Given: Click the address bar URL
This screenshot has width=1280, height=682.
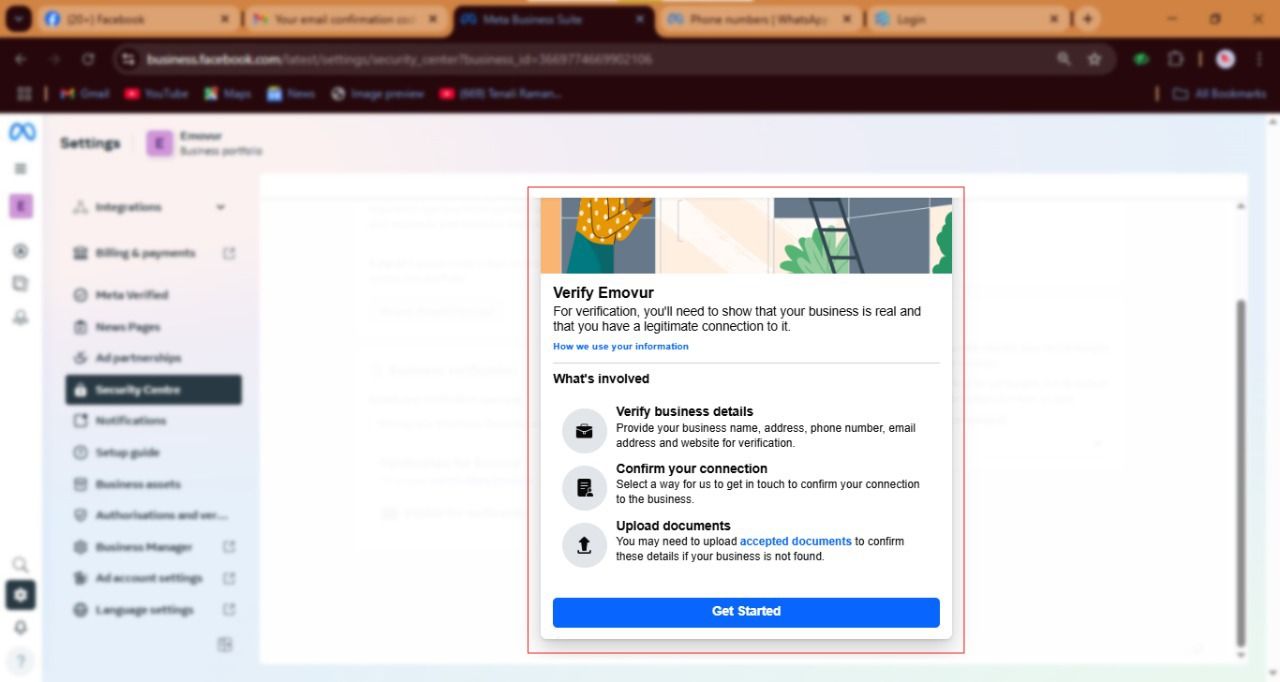Looking at the screenshot, I should (399, 60).
